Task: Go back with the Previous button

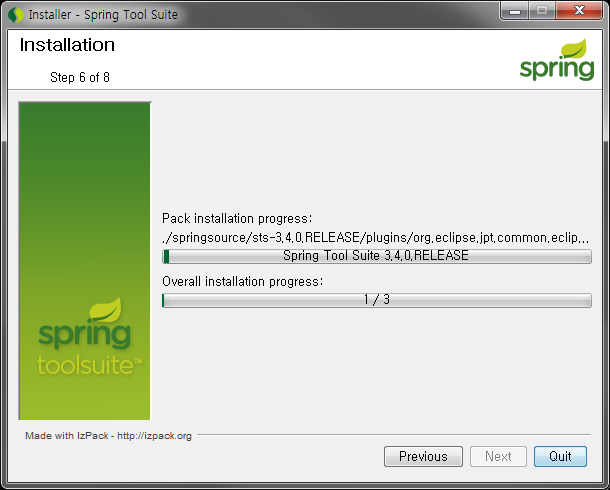Action: (423, 456)
